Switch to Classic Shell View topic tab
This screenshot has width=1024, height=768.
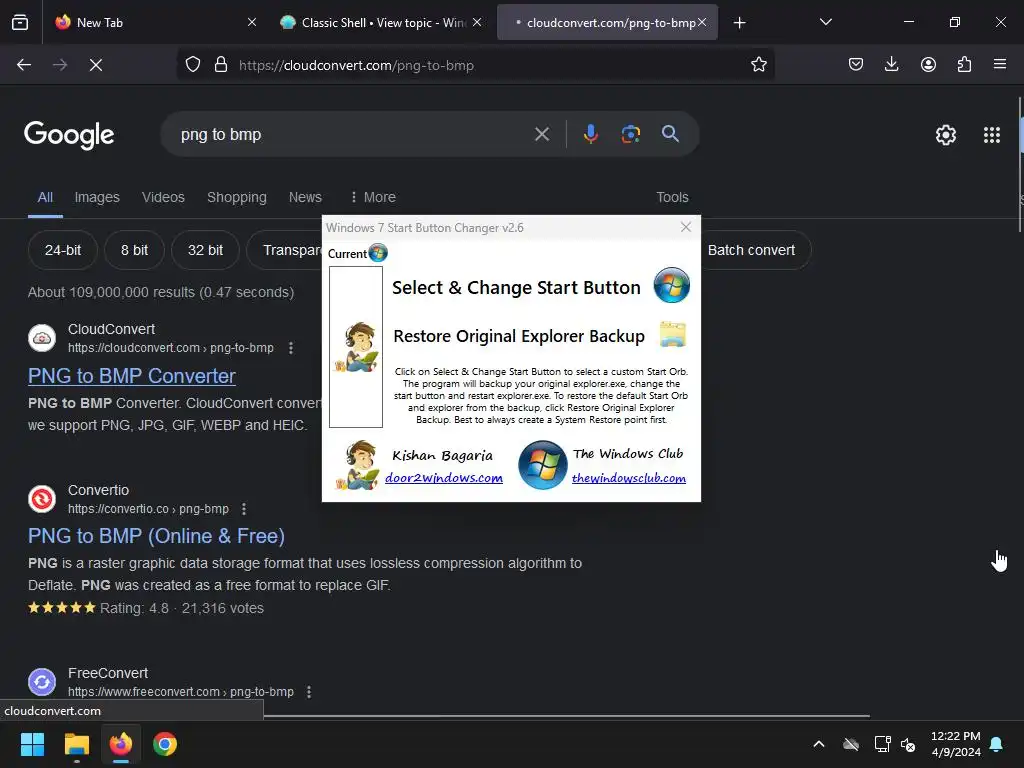(381, 22)
